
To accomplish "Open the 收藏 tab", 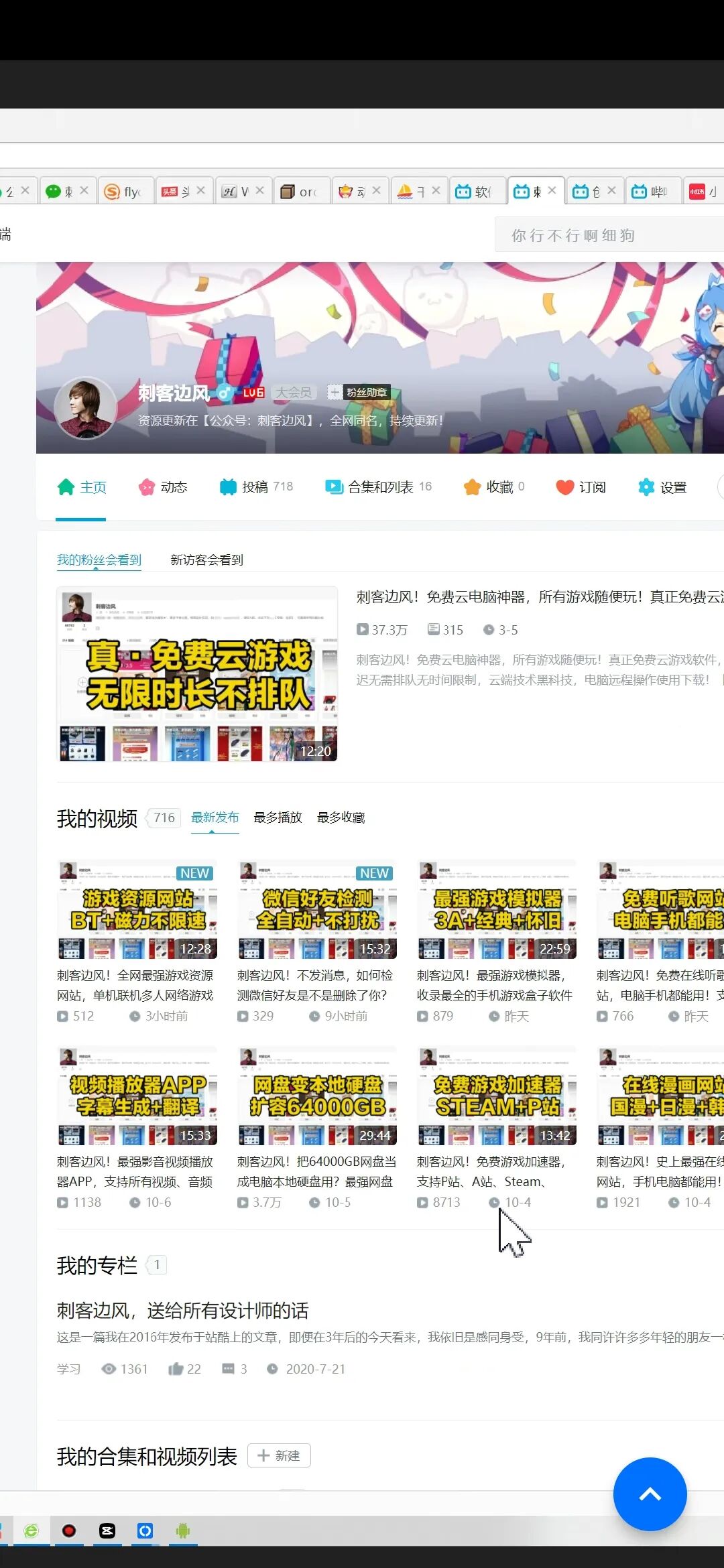I will pos(494,487).
